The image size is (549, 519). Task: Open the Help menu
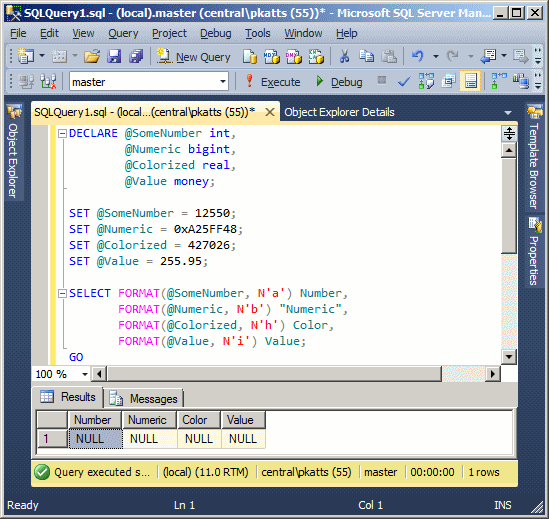click(x=347, y=33)
